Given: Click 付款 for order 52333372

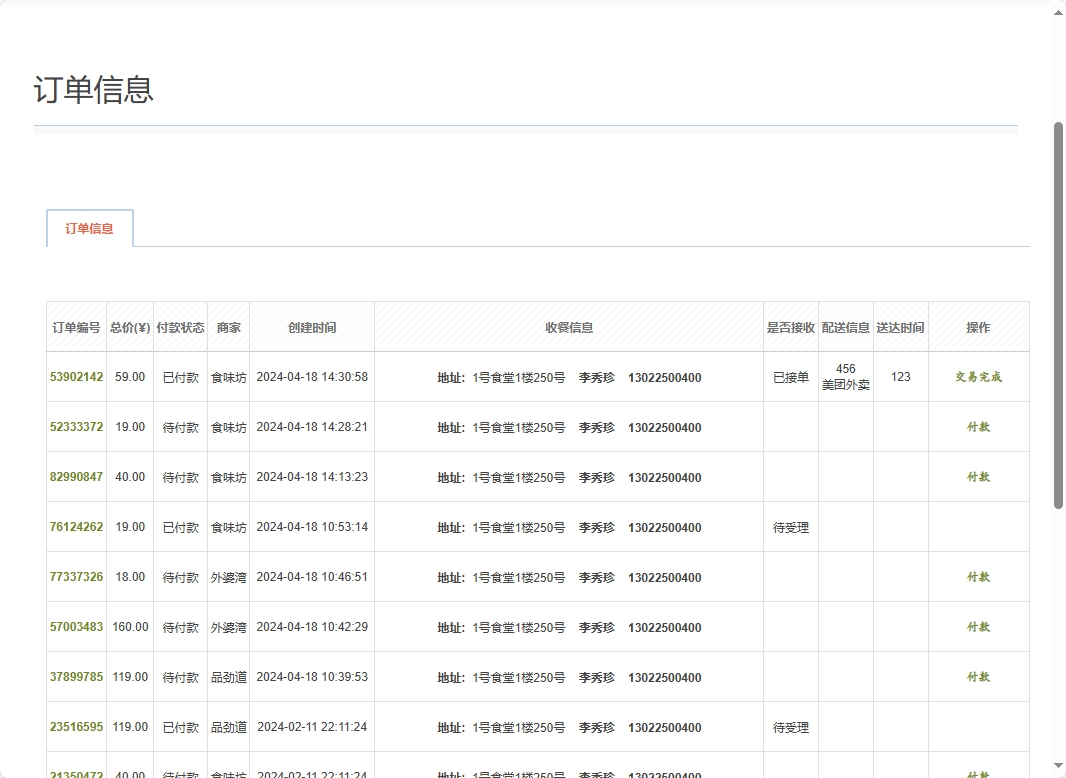Looking at the screenshot, I should click(x=978, y=427).
